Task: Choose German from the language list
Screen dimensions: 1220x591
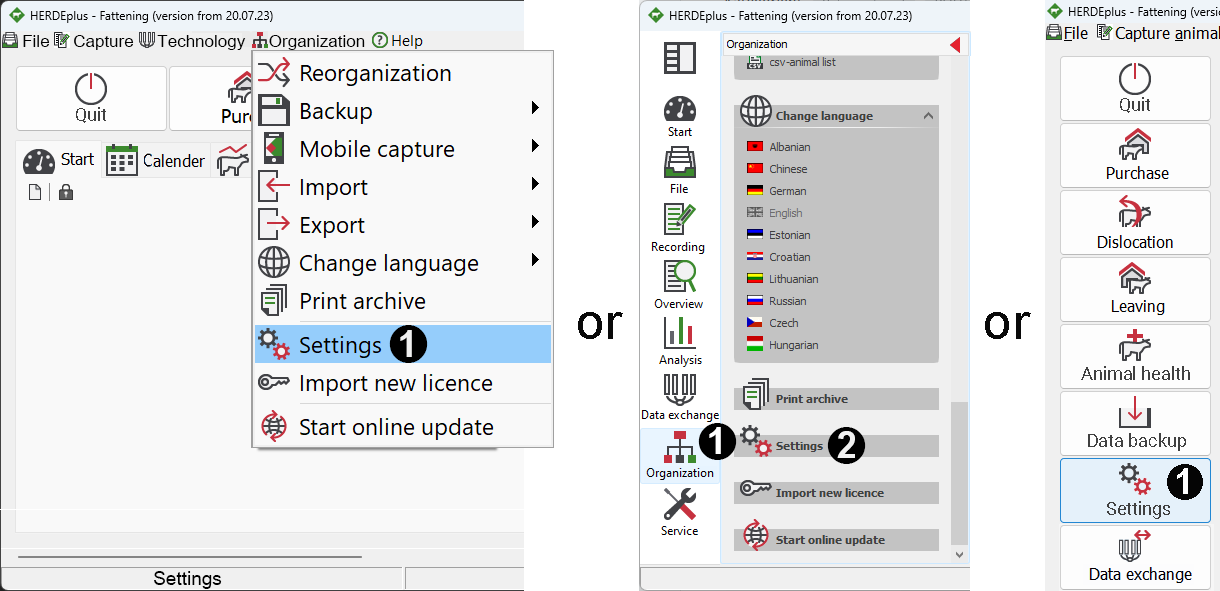Action: tap(787, 191)
